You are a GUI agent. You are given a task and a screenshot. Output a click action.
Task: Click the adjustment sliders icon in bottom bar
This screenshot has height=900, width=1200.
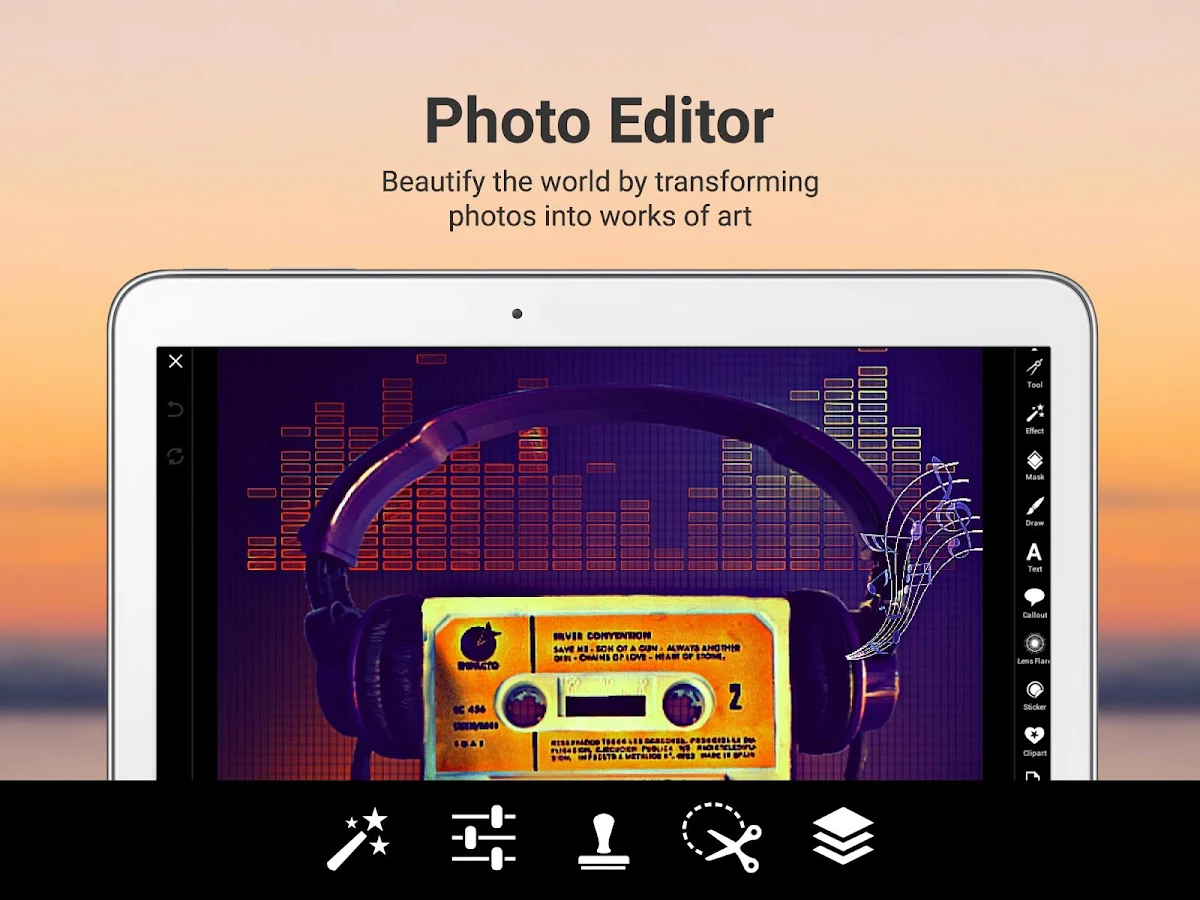tap(483, 837)
